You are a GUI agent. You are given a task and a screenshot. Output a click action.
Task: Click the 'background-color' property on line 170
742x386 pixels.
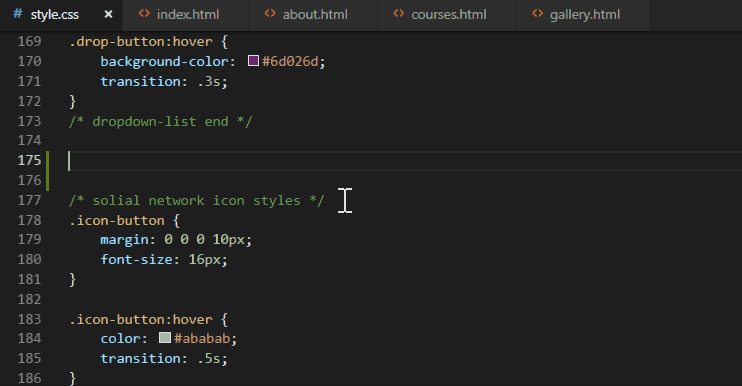point(164,61)
